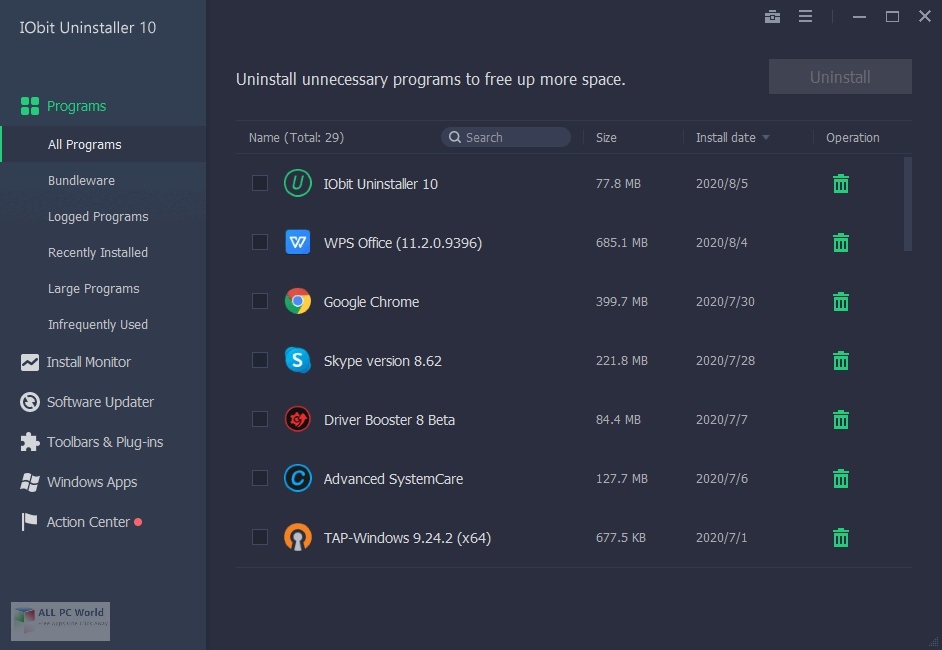The height and width of the screenshot is (650, 942).
Task: Delete Google Chrome via trash icon
Action: (840, 301)
